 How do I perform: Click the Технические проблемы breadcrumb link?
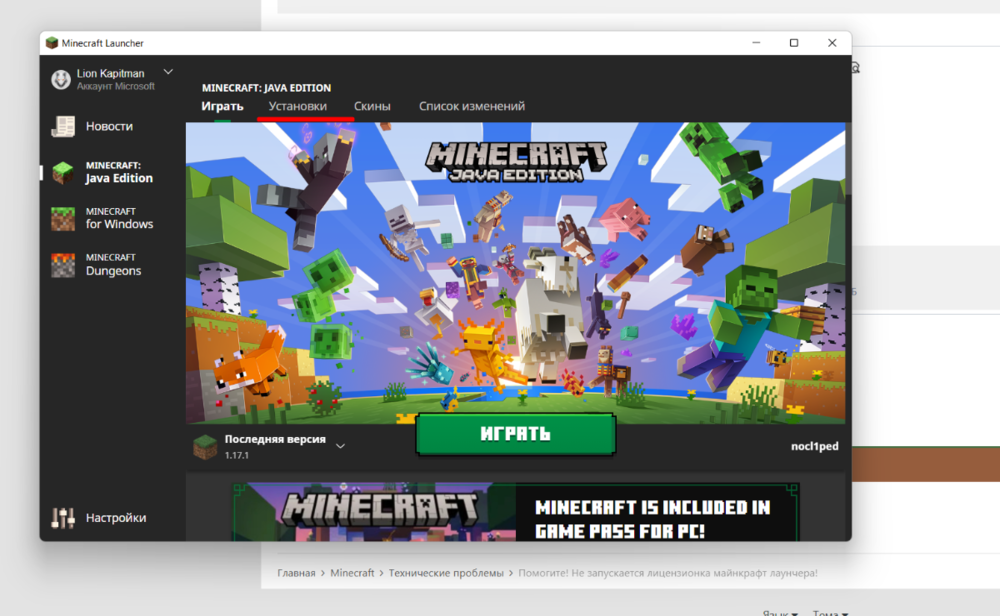click(446, 573)
